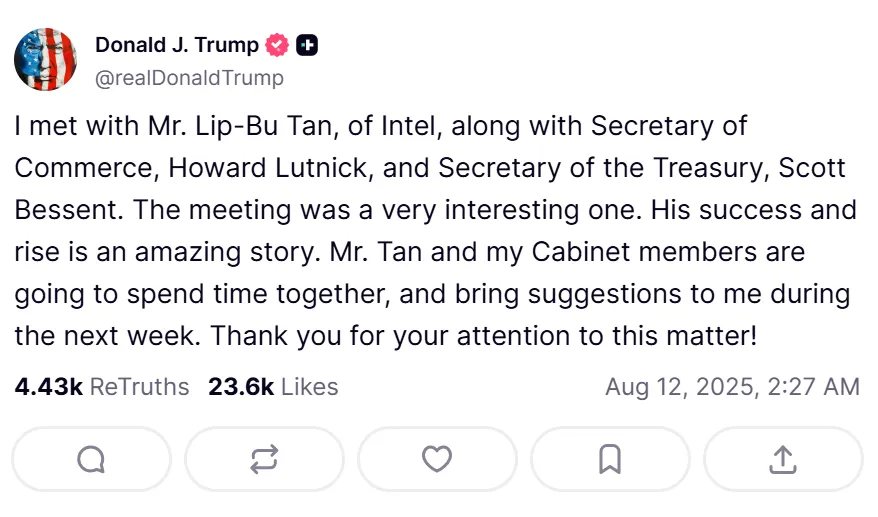Click Bessent in the post text
Image resolution: width=878 pixels, height=517 pixels.
tap(66, 210)
